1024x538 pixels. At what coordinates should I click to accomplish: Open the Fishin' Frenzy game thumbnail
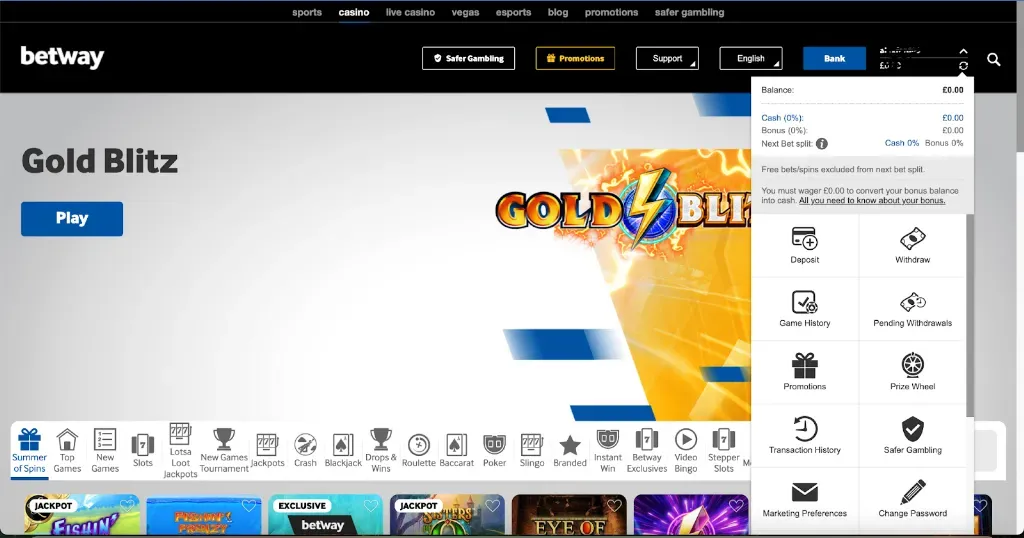click(x=204, y=516)
